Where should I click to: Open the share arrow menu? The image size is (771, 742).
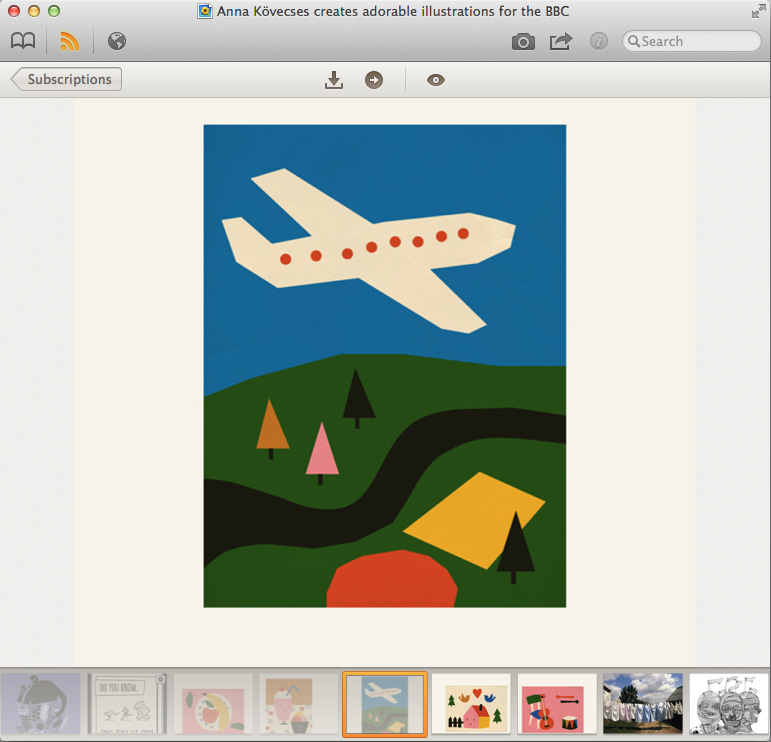point(561,41)
